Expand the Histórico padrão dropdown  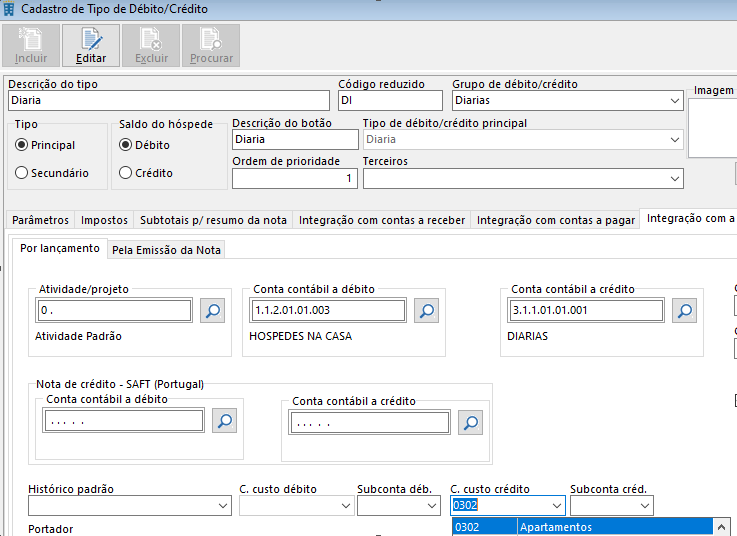(221, 507)
